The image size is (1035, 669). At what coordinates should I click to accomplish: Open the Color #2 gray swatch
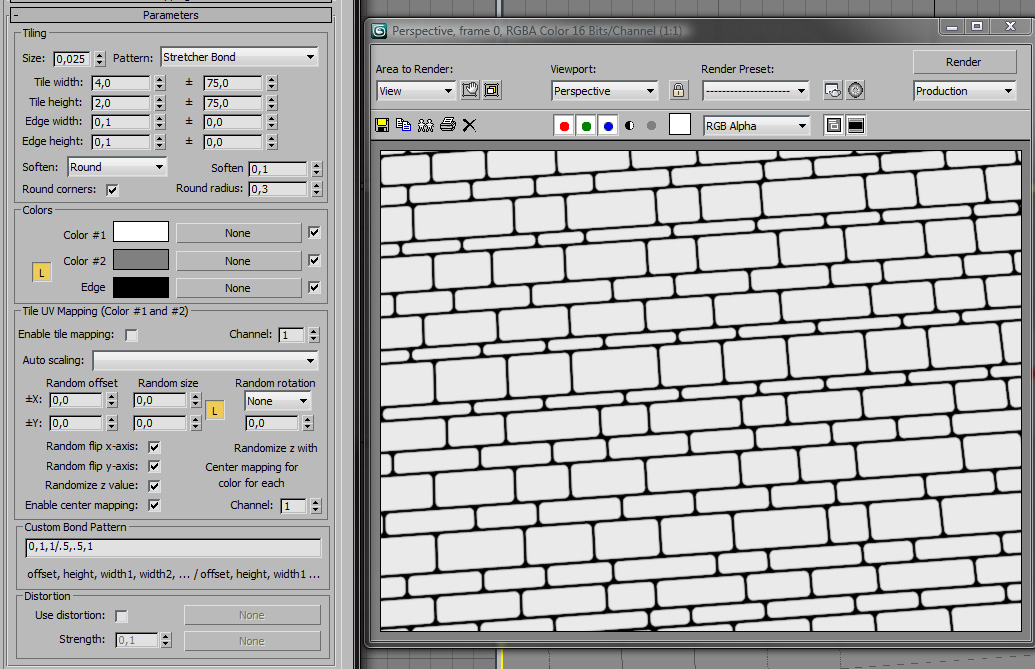pyautogui.click(x=141, y=260)
